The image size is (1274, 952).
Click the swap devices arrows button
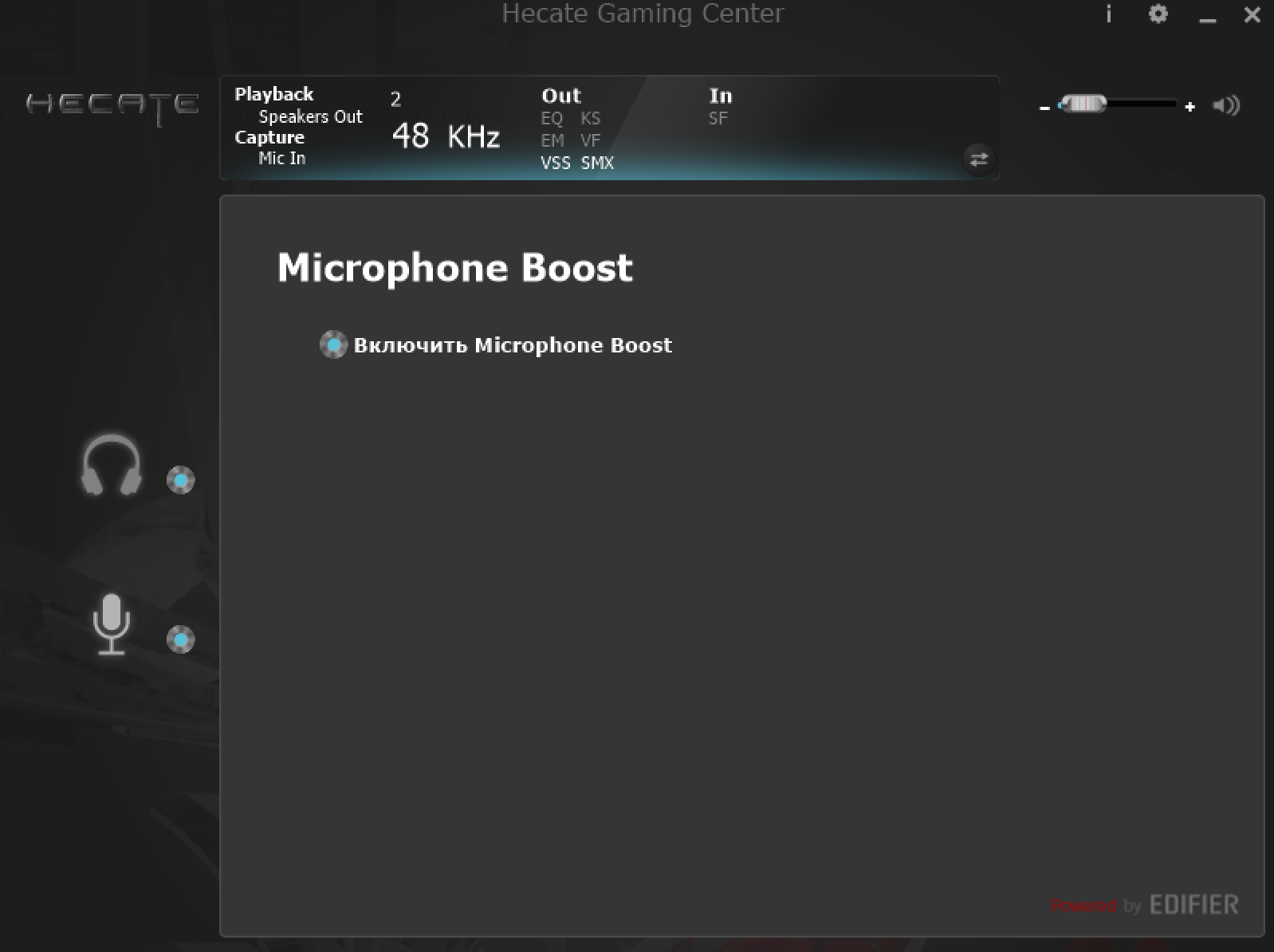[979, 159]
